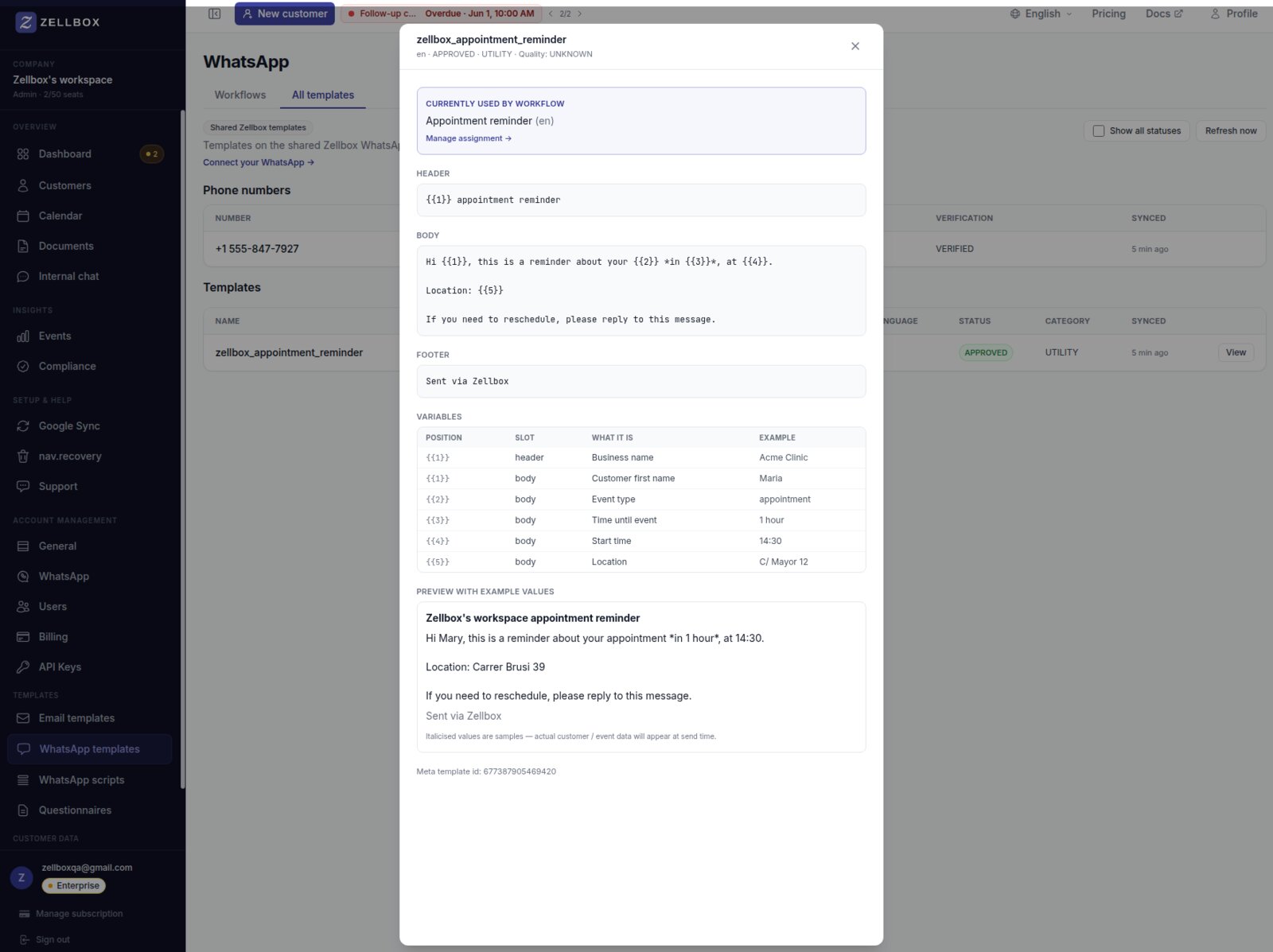
Task: Click the Meta template id text
Action: pyautogui.click(x=486, y=771)
